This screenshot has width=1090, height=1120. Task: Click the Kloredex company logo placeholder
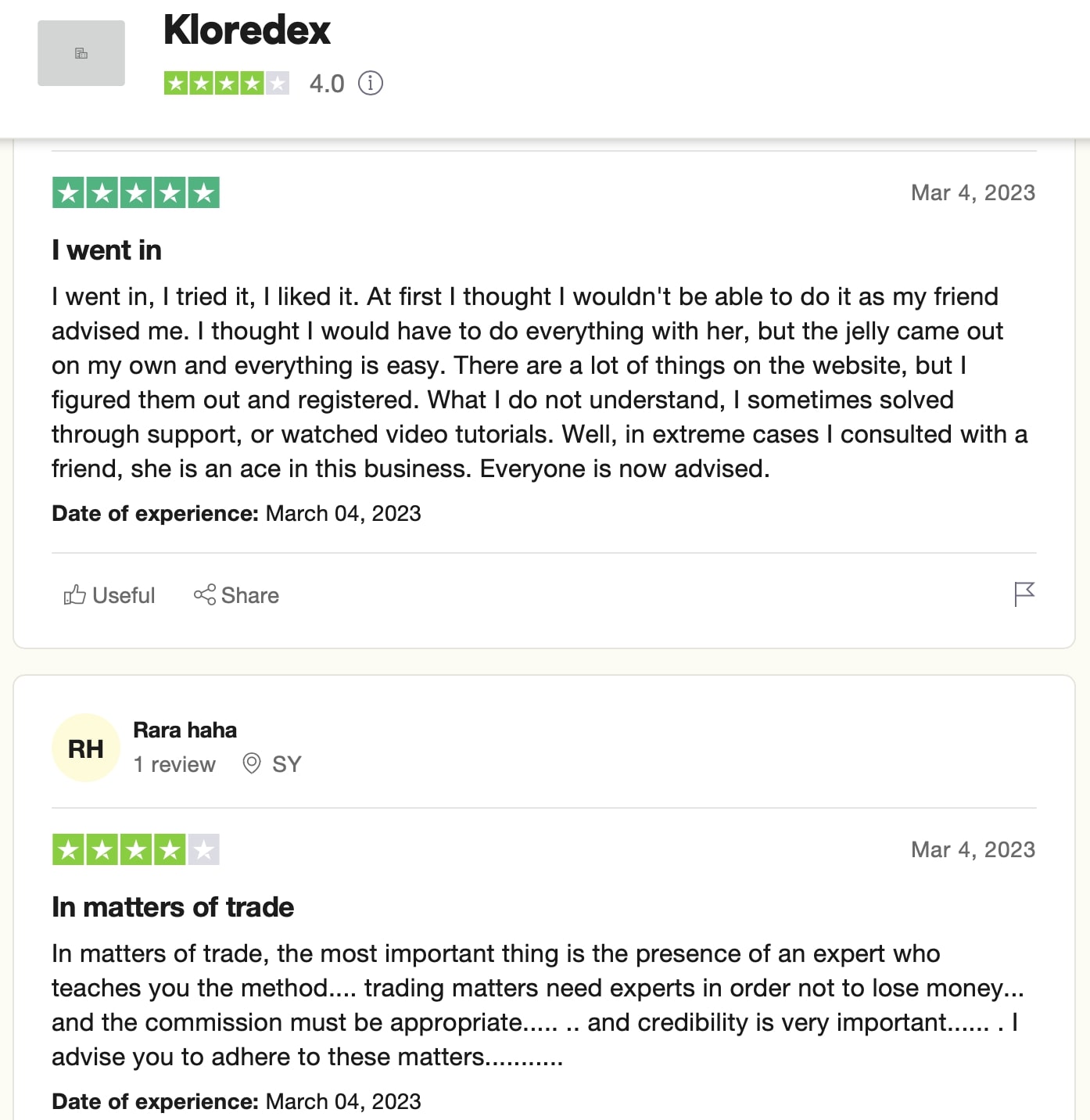pos(81,53)
